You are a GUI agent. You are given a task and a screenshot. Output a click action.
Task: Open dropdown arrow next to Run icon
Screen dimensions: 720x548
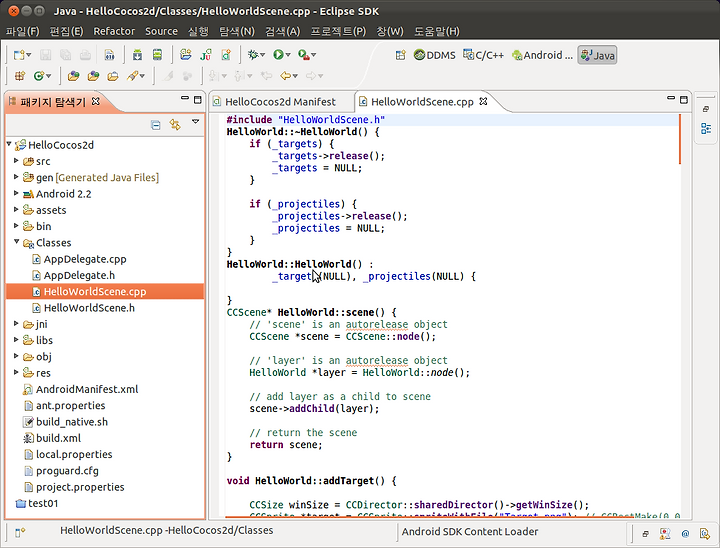tap(288, 55)
